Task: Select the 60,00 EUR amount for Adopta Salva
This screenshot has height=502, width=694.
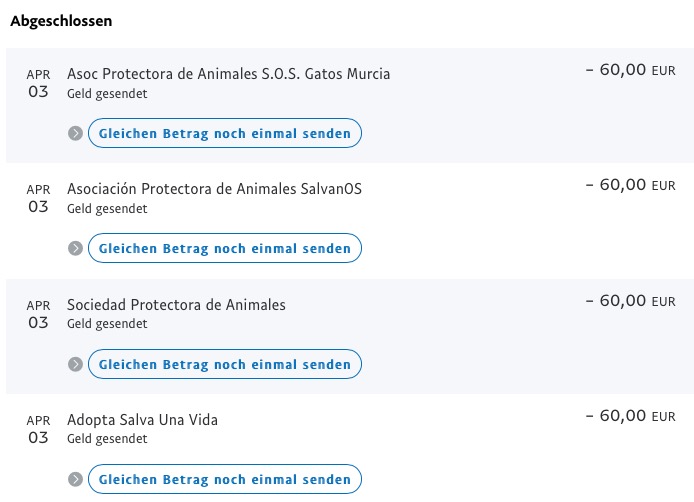Action: tap(631, 416)
